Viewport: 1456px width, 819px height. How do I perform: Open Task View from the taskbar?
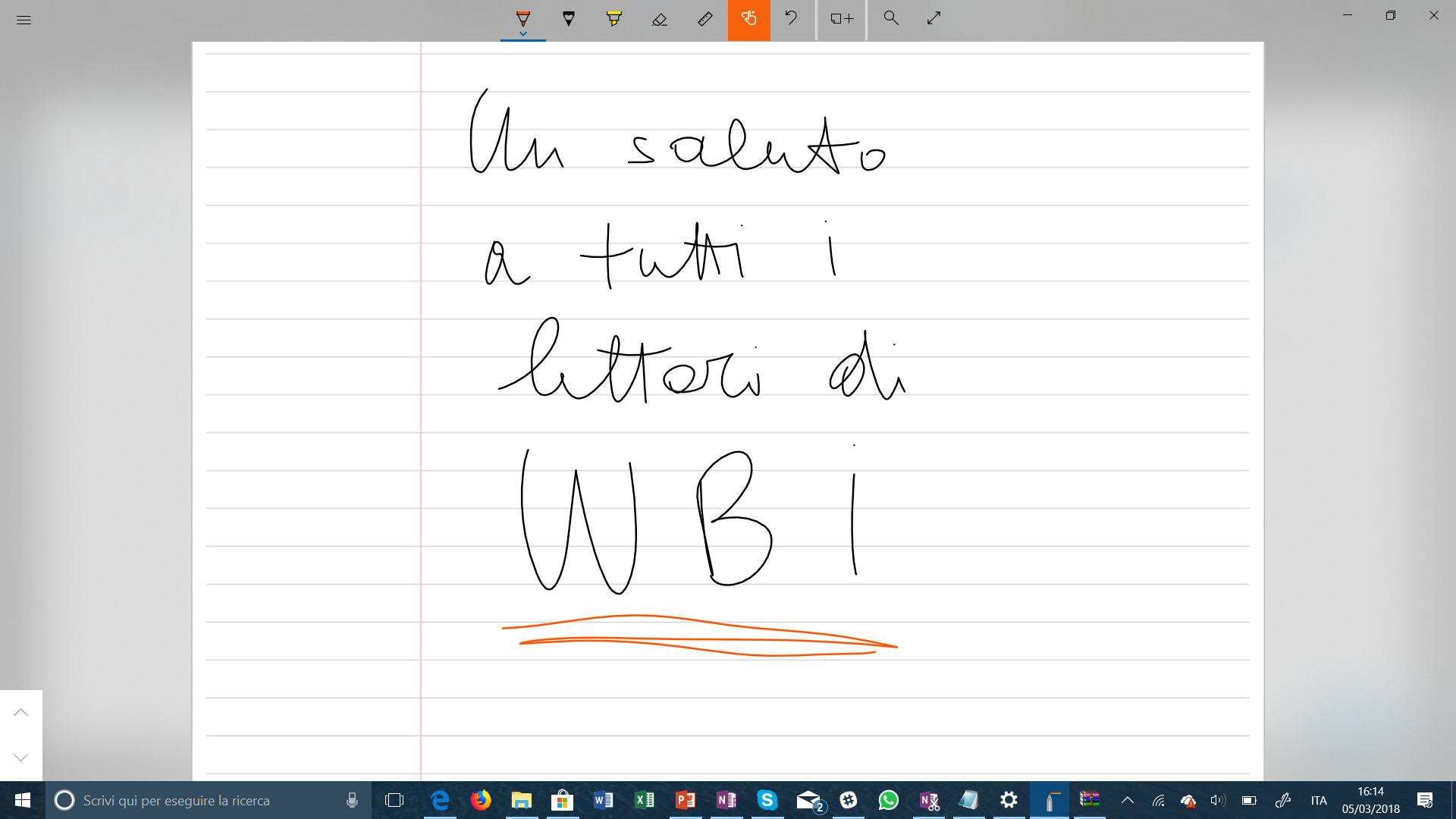(x=394, y=800)
